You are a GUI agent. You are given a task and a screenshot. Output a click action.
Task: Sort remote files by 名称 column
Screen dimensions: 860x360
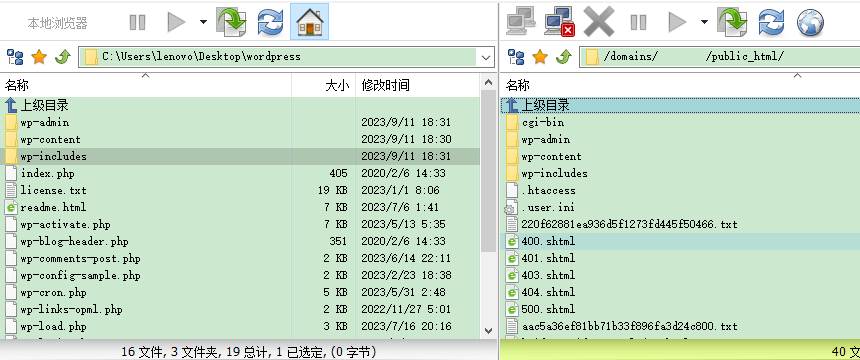coord(680,85)
